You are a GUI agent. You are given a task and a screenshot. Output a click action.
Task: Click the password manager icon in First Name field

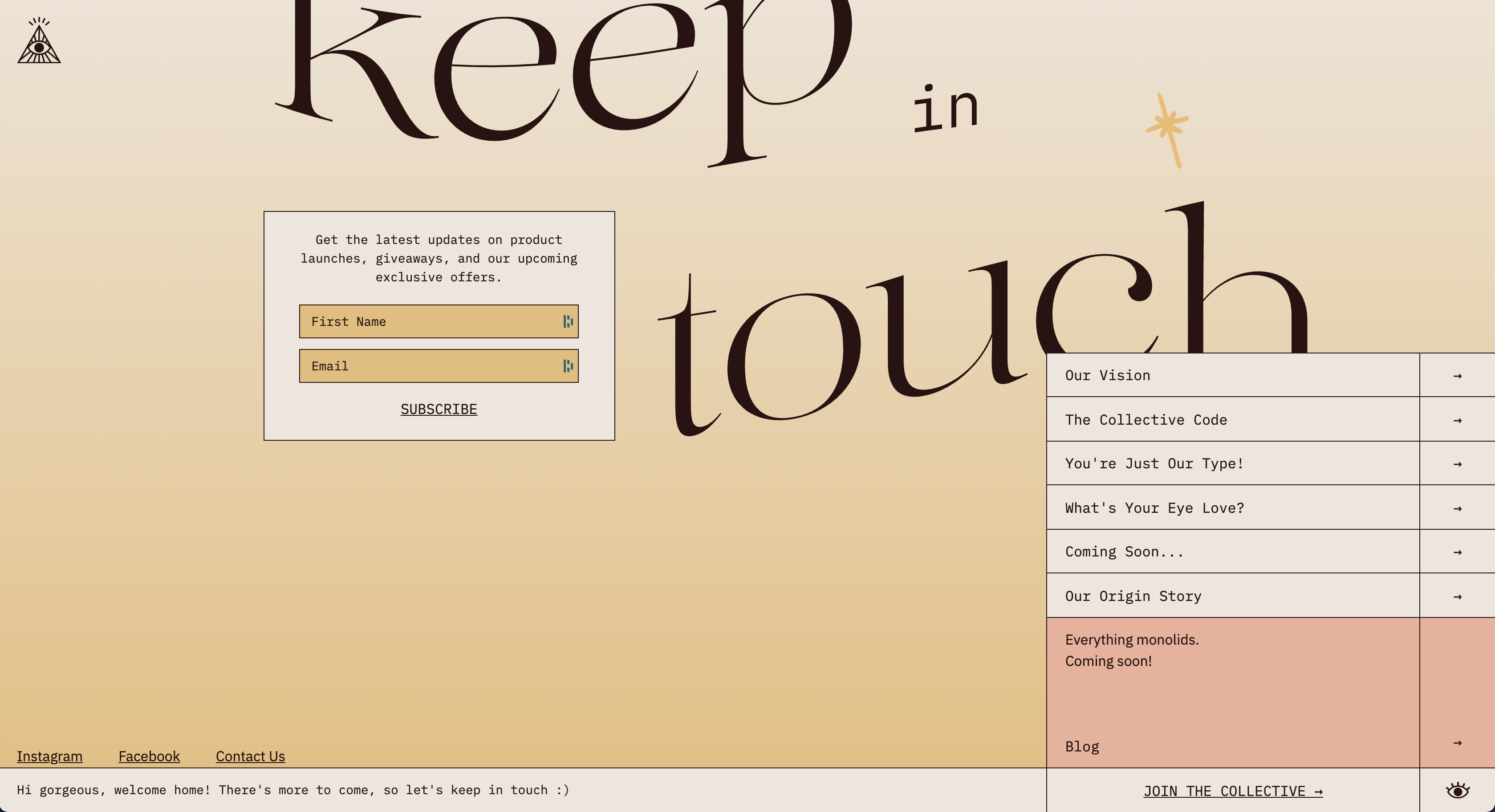(x=568, y=321)
